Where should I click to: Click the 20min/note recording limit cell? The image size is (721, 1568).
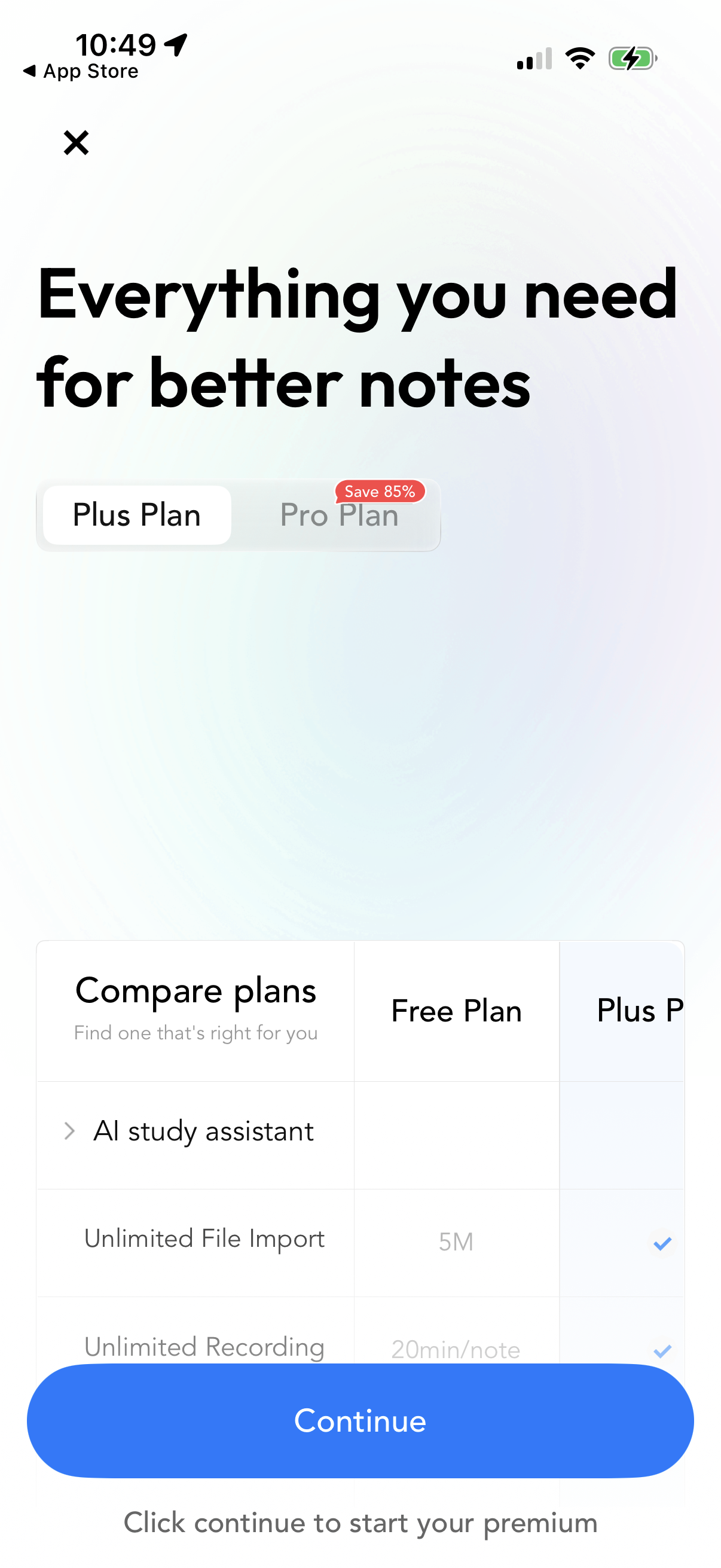click(456, 1350)
